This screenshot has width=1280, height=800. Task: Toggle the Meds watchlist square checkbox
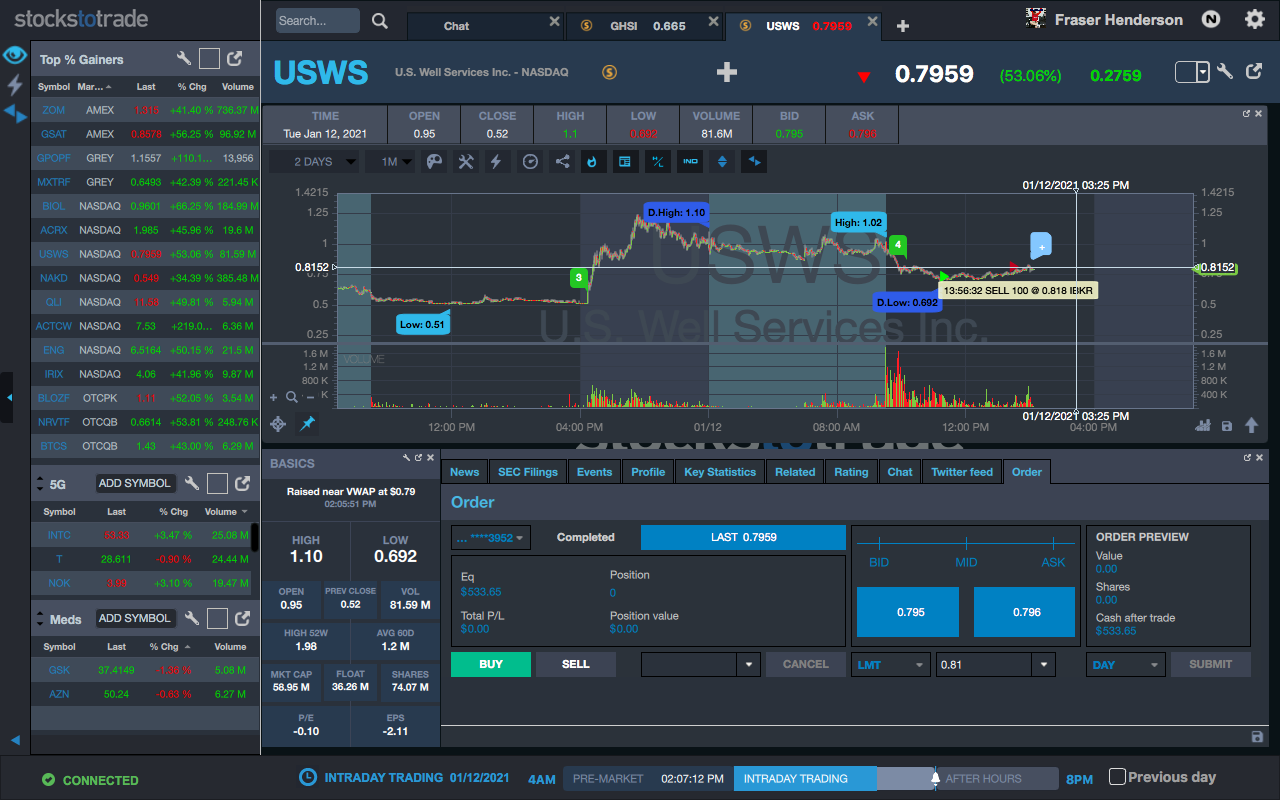(218, 618)
